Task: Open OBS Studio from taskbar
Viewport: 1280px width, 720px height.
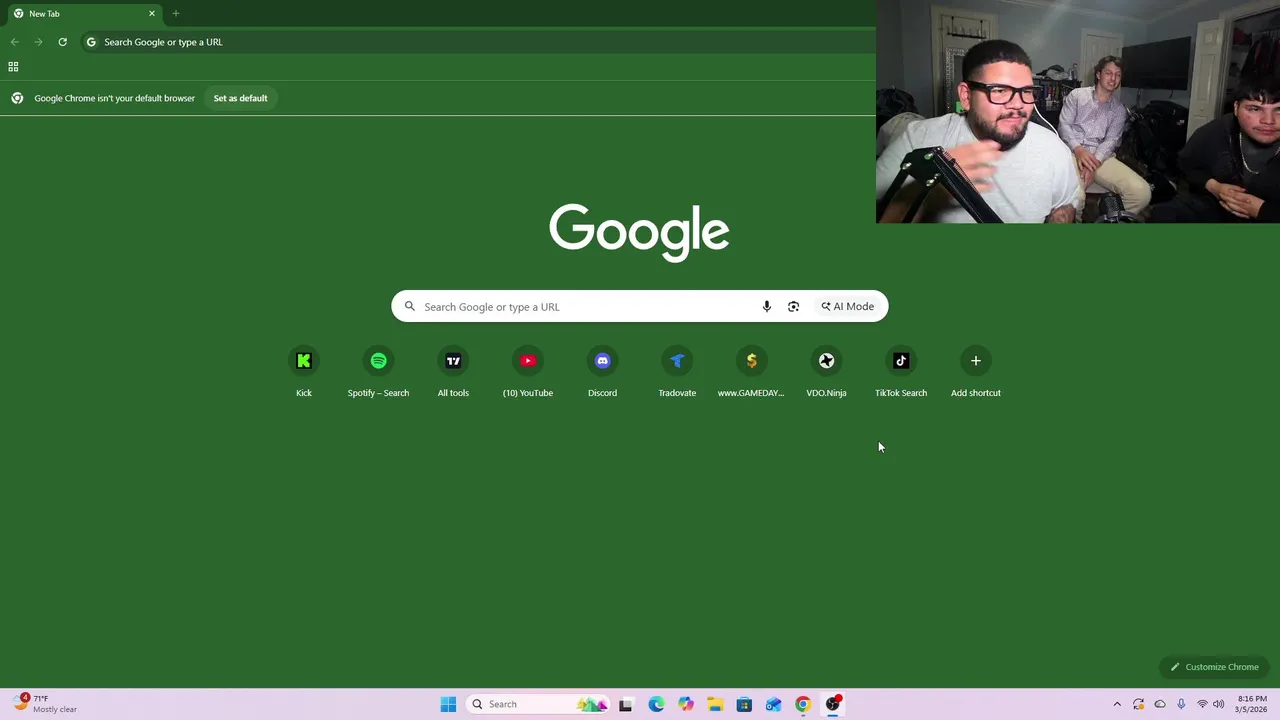Action: click(832, 704)
